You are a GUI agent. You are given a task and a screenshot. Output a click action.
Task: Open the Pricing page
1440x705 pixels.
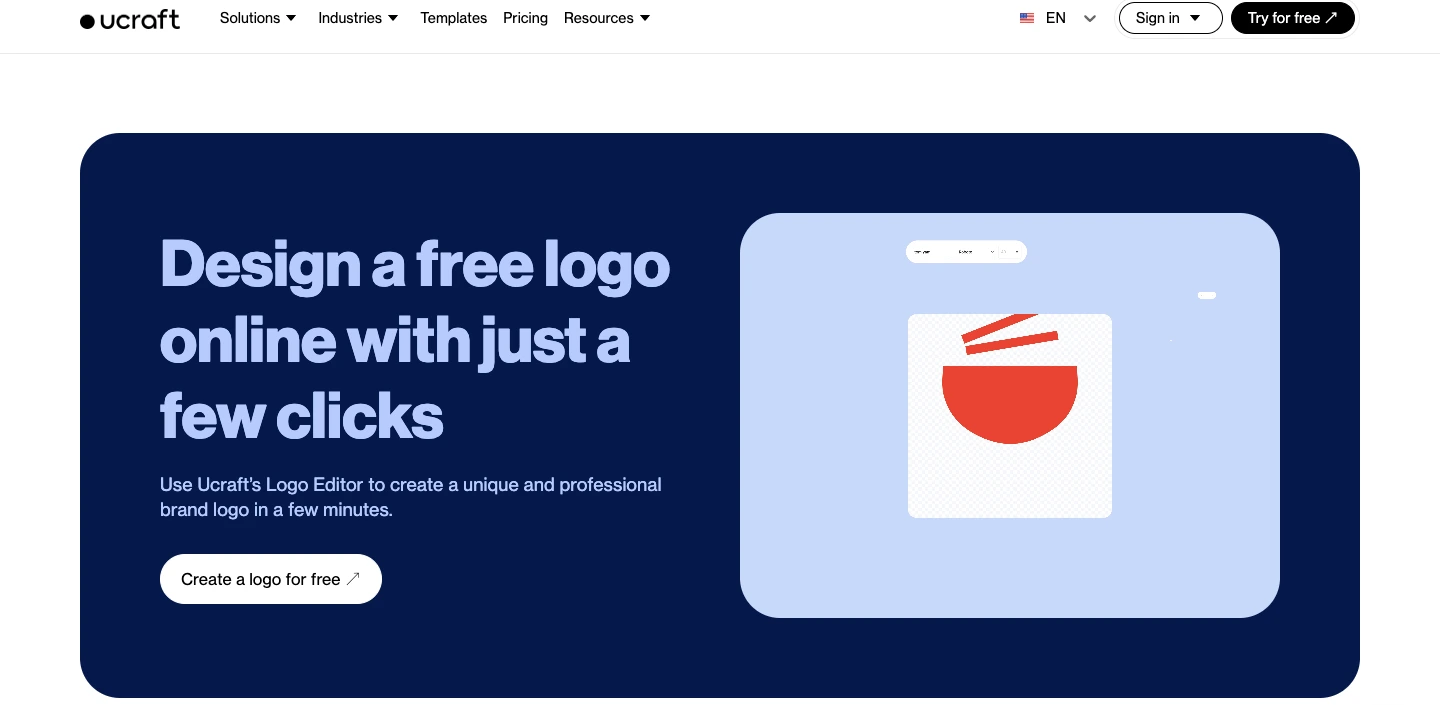coord(526,18)
